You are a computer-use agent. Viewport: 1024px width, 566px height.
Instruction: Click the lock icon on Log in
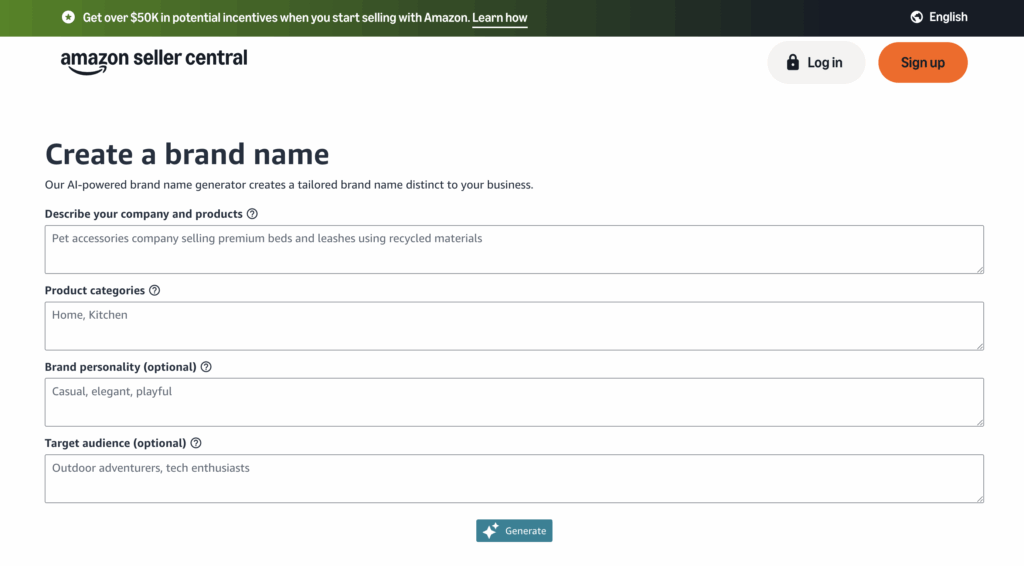point(793,63)
